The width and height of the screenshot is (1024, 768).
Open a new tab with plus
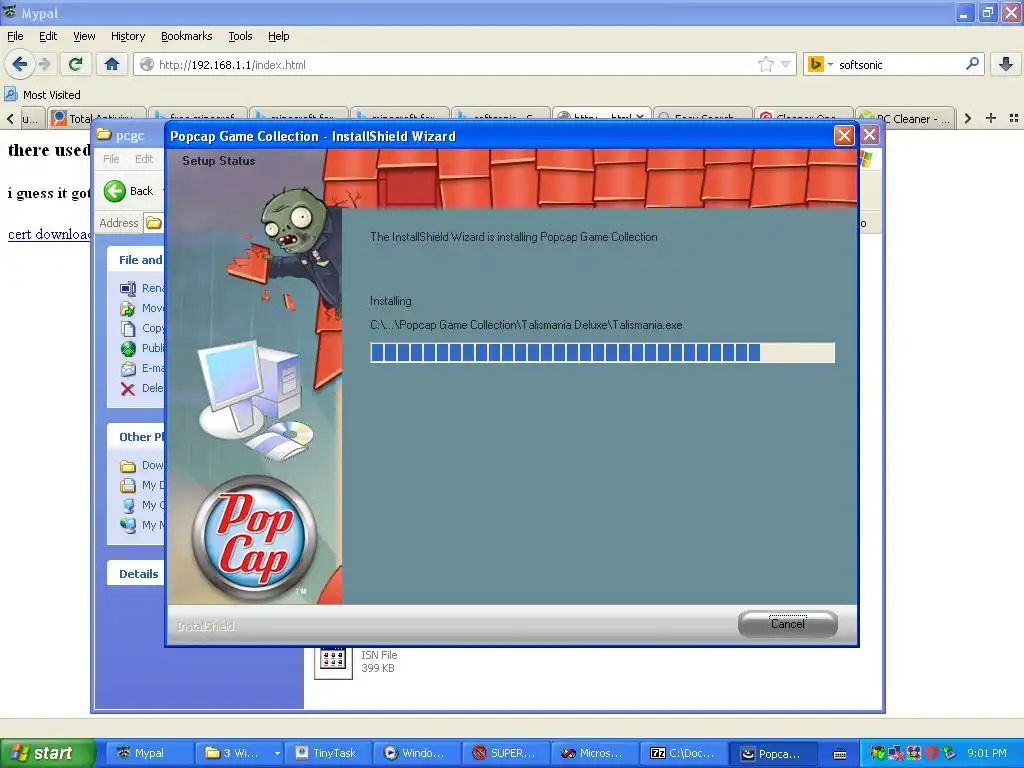tap(991, 118)
